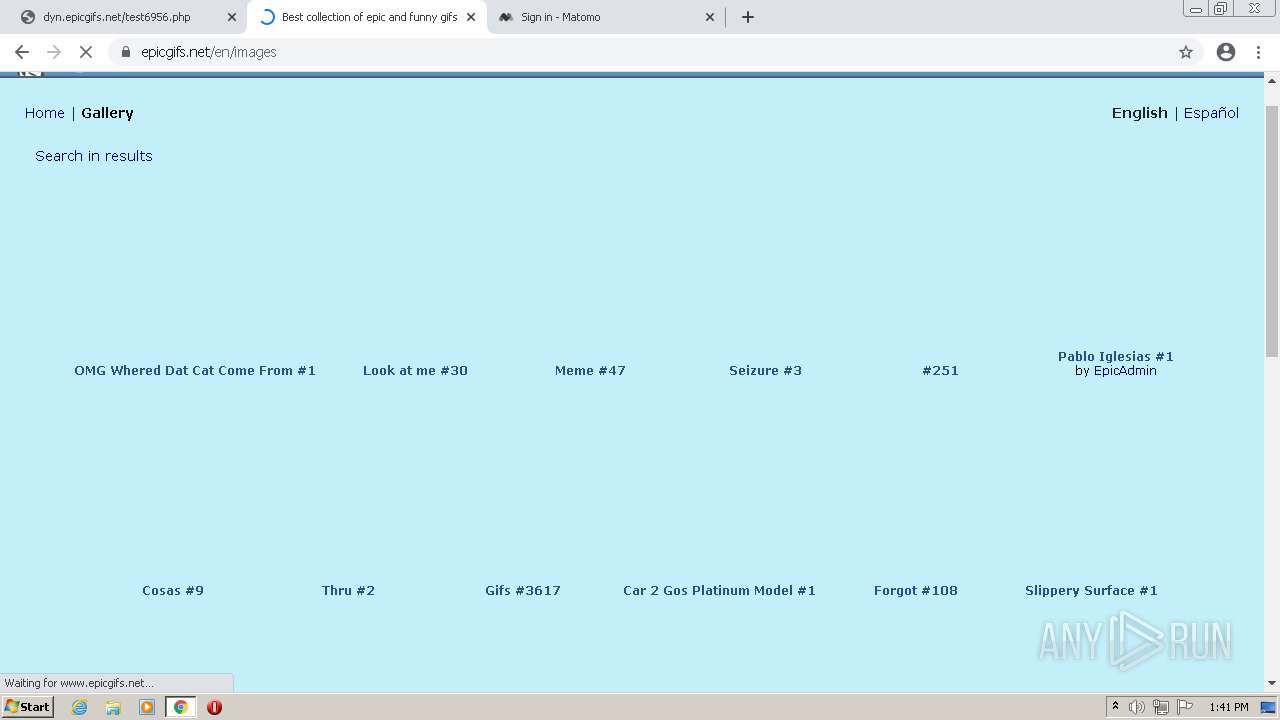Open the Chrome three-dot menu
Screen dimensions: 1280x720
(1259, 52)
